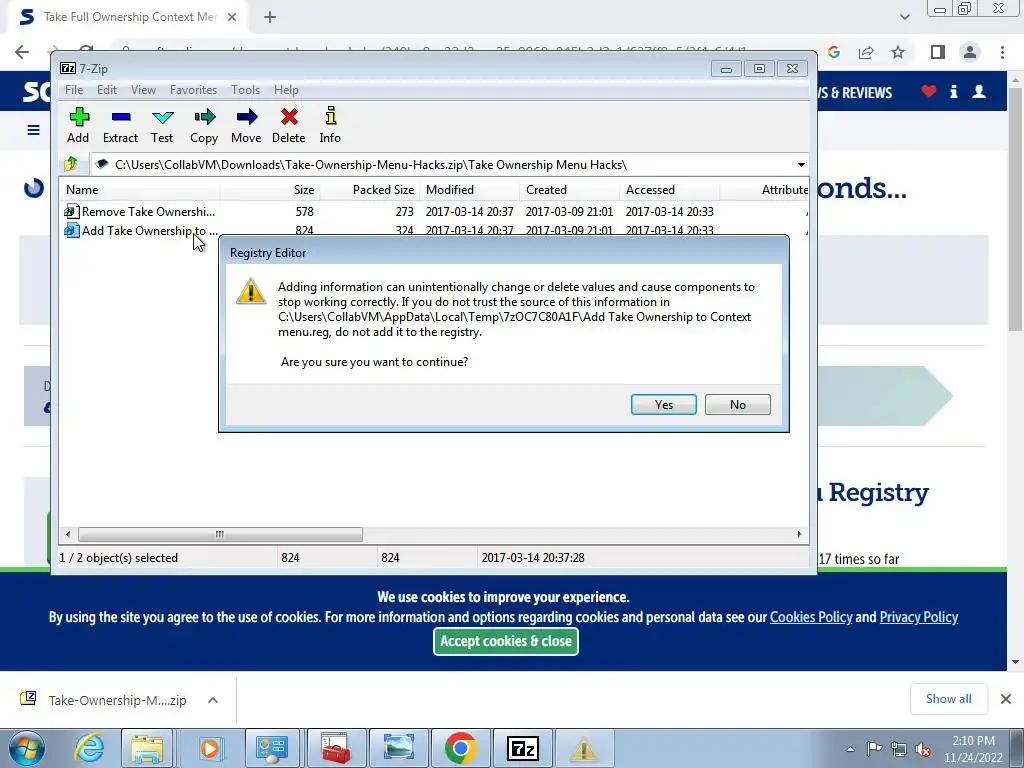Open the Chrome three-dot menu

[1002, 52]
